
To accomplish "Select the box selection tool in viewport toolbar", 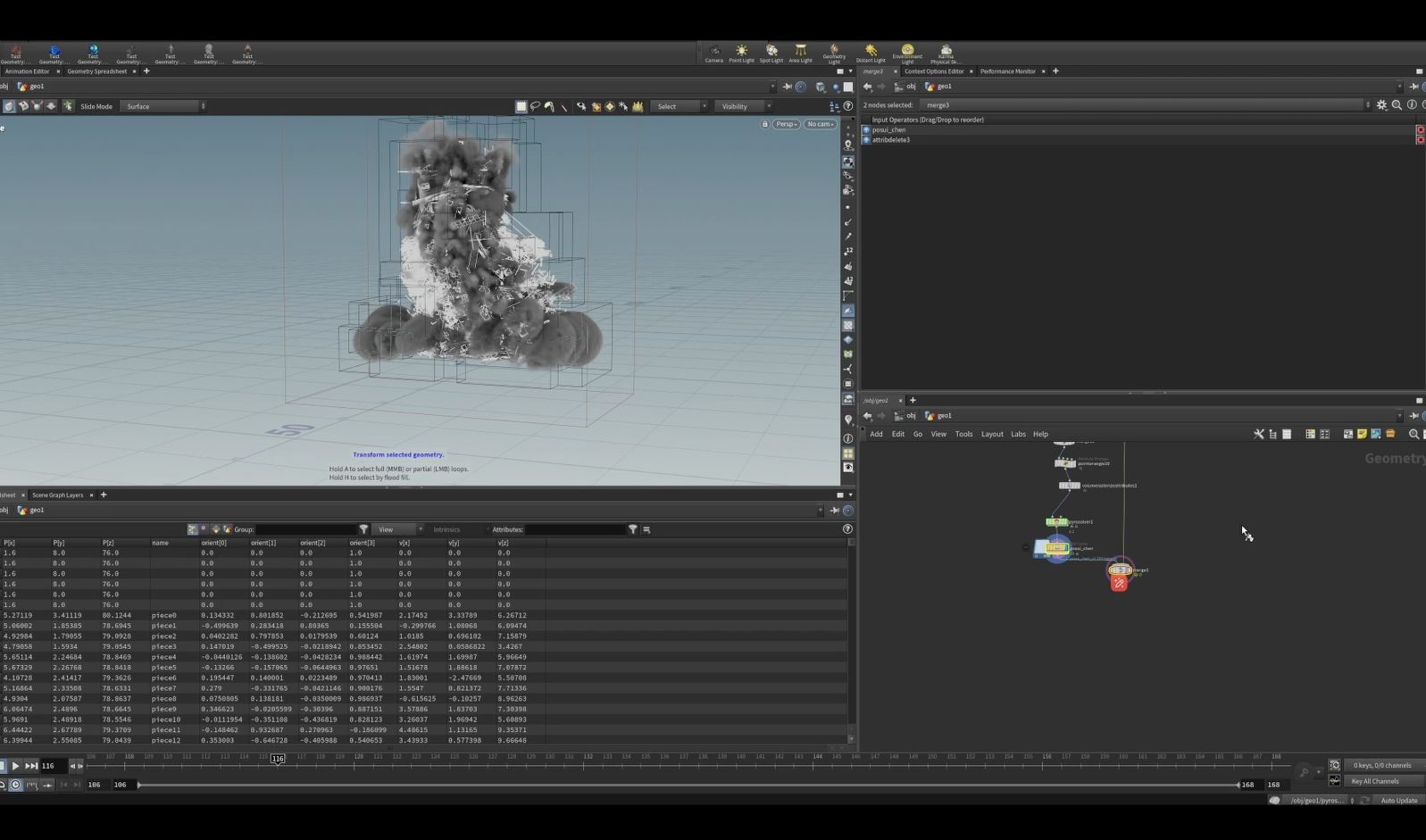I will (521, 106).
